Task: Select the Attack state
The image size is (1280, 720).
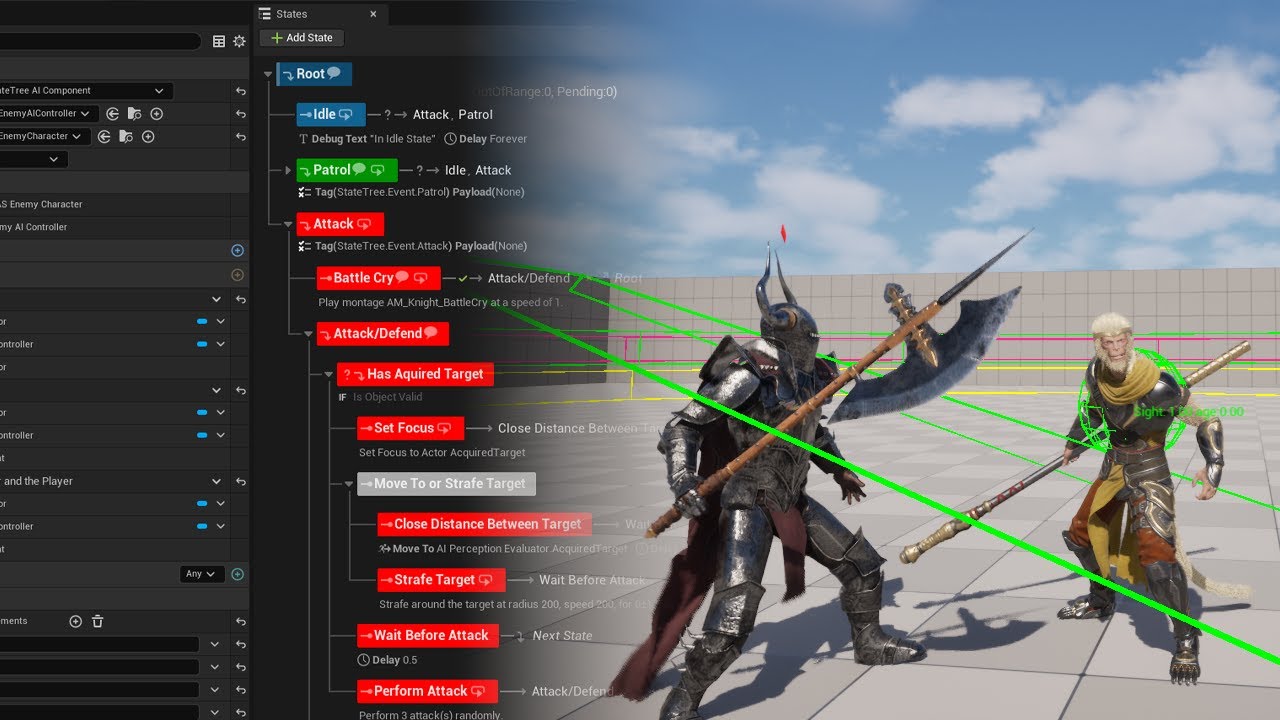Action: point(340,224)
